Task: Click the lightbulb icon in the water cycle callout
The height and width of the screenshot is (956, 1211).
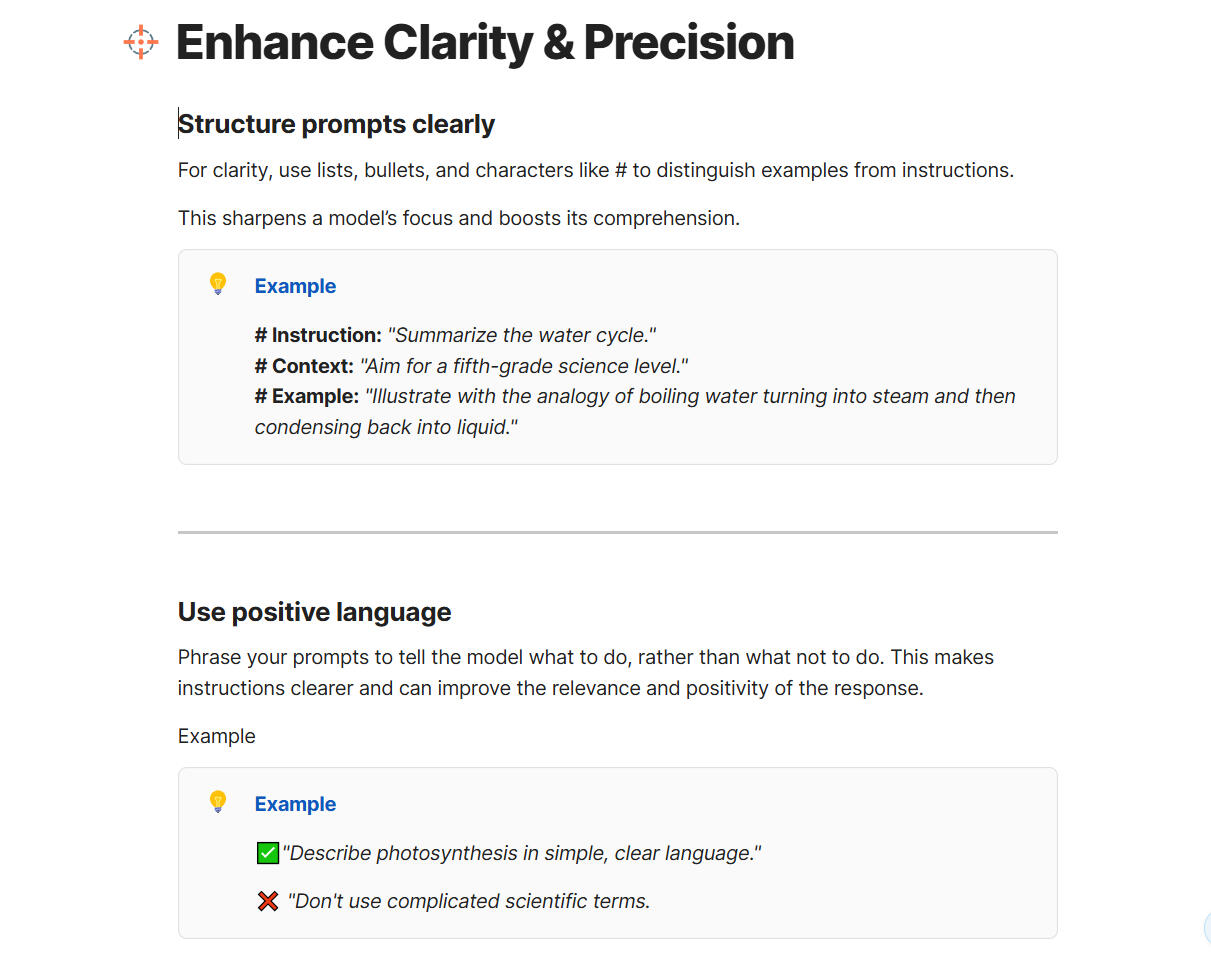Action: (x=218, y=285)
